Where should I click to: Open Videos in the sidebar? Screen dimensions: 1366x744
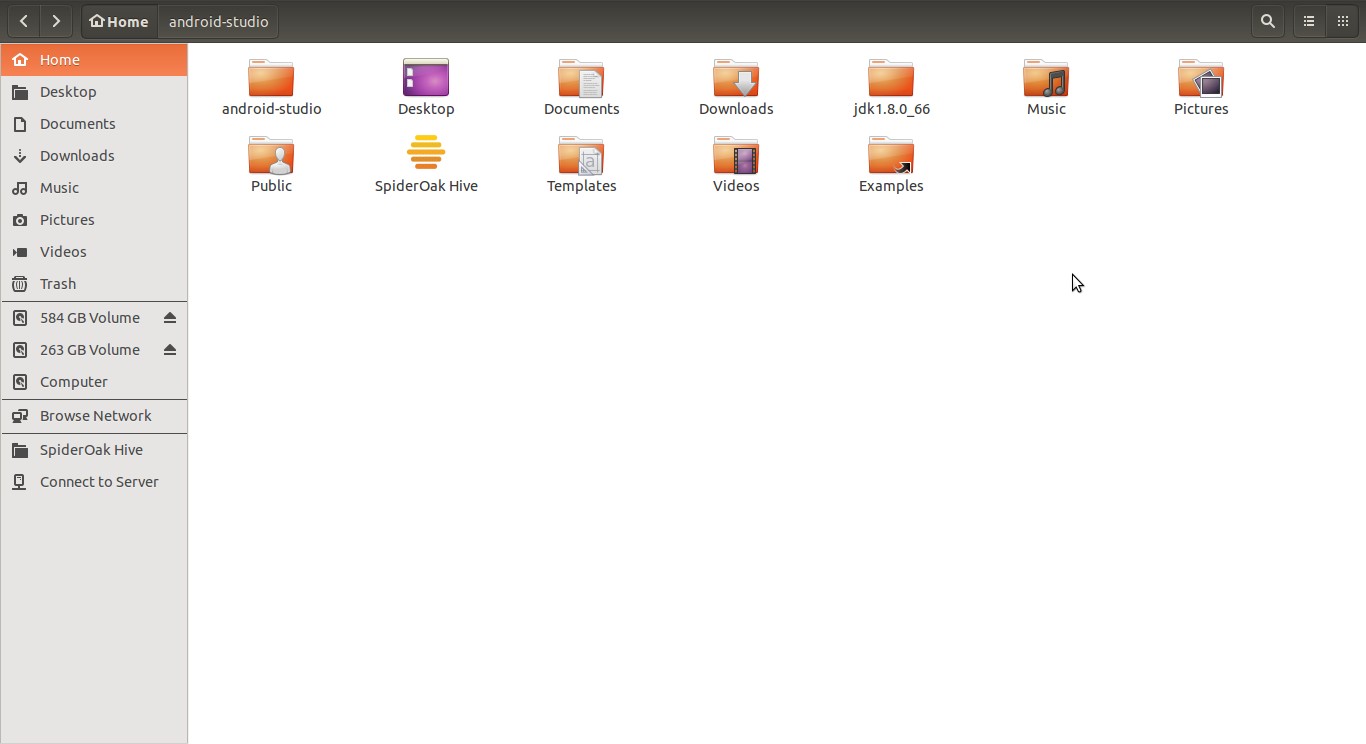94,252
